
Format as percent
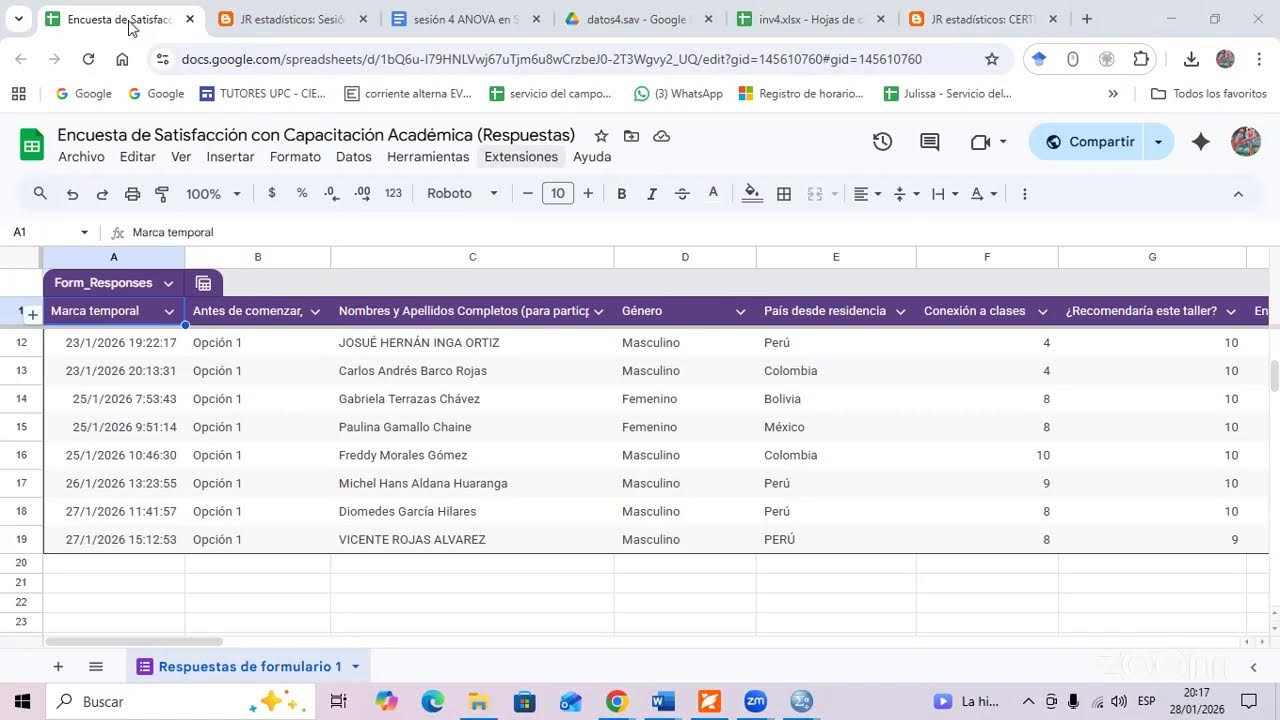[x=302, y=193]
